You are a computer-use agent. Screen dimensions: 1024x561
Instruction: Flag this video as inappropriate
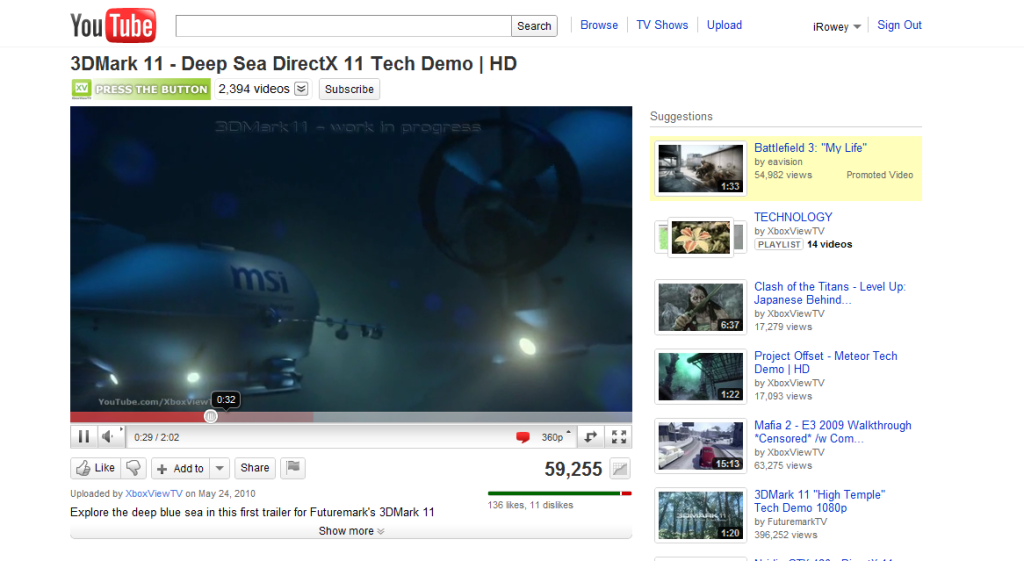[x=293, y=467]
